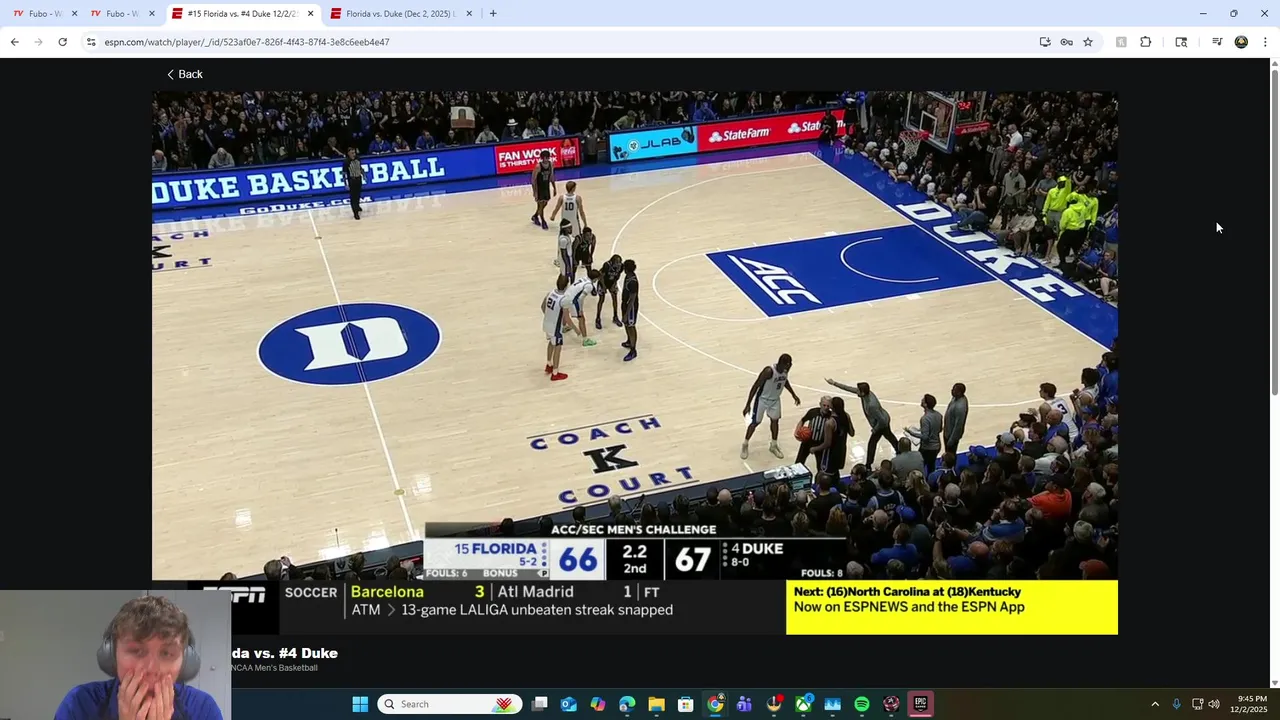The image size is (1280, 720).
Task: Click the Back link above the video
Action: 185,74
